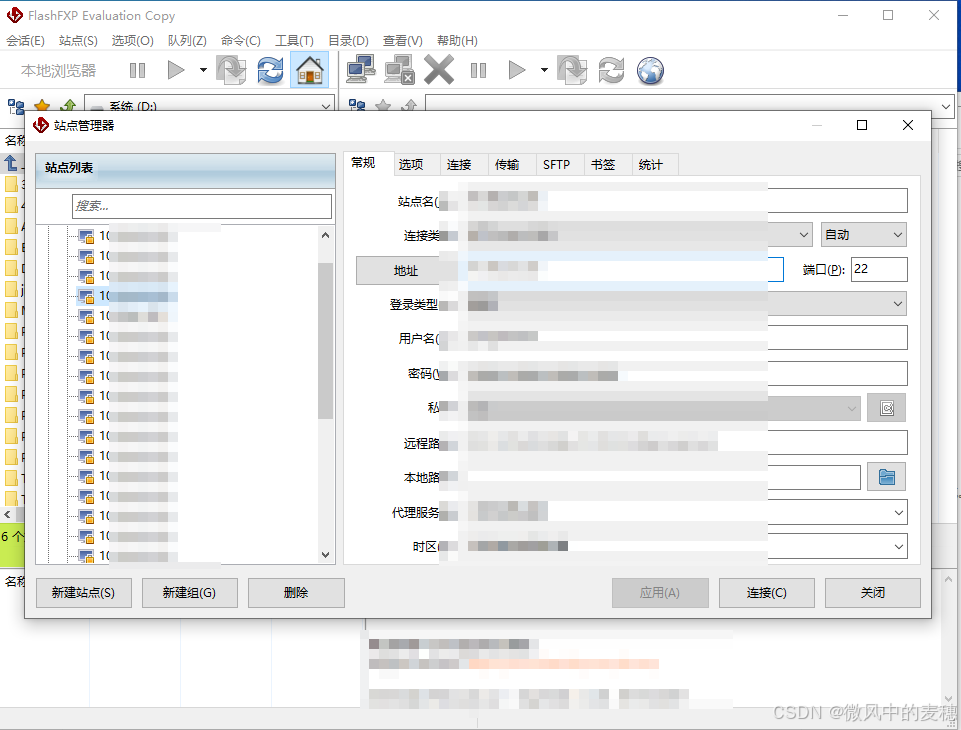Screen dimensions: 961x730
Task: Click the 删除 button
Action: [296, 593]
